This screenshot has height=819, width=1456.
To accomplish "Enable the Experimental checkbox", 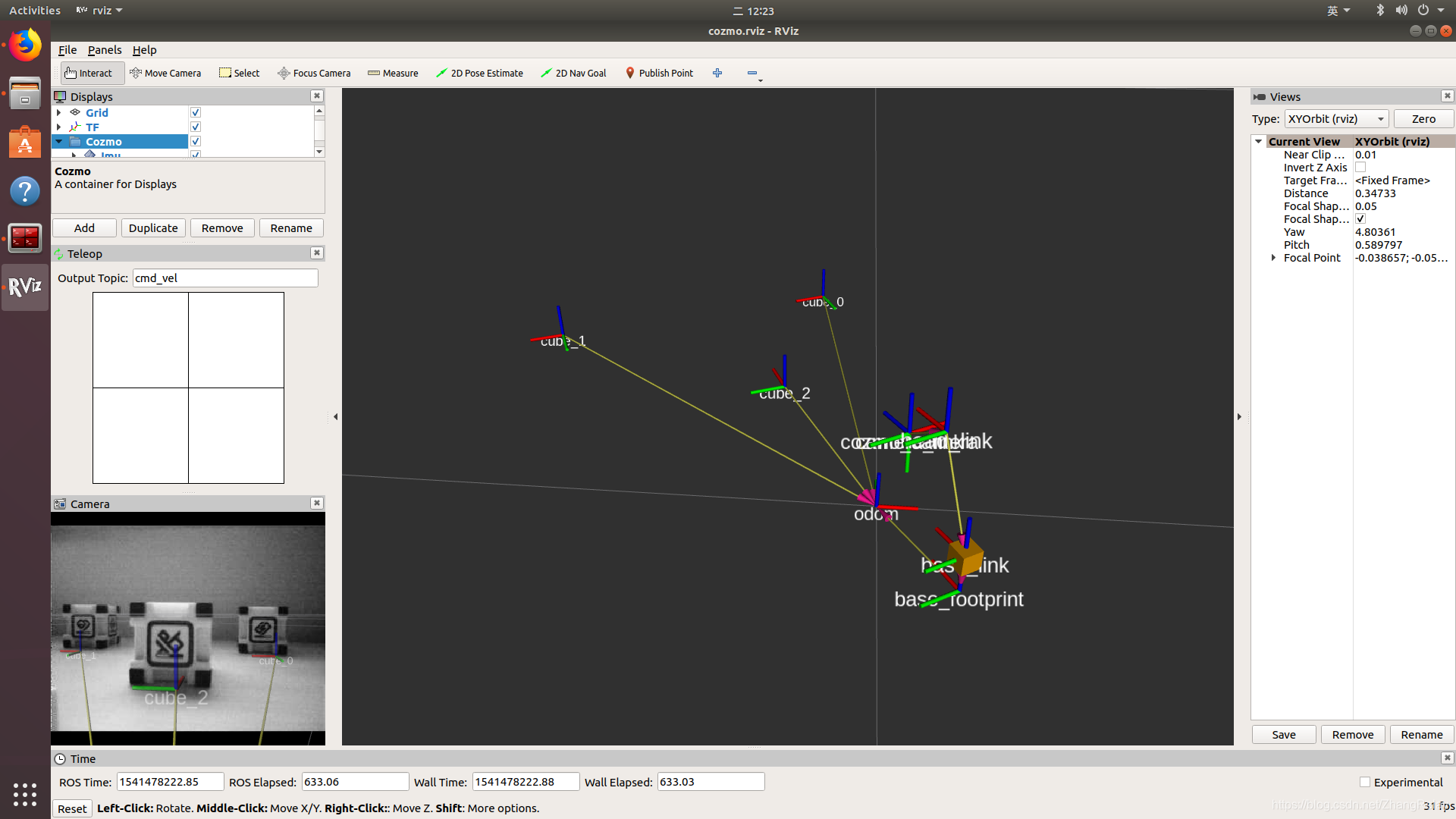I will pyautogui.click(x=1365, y=782).
